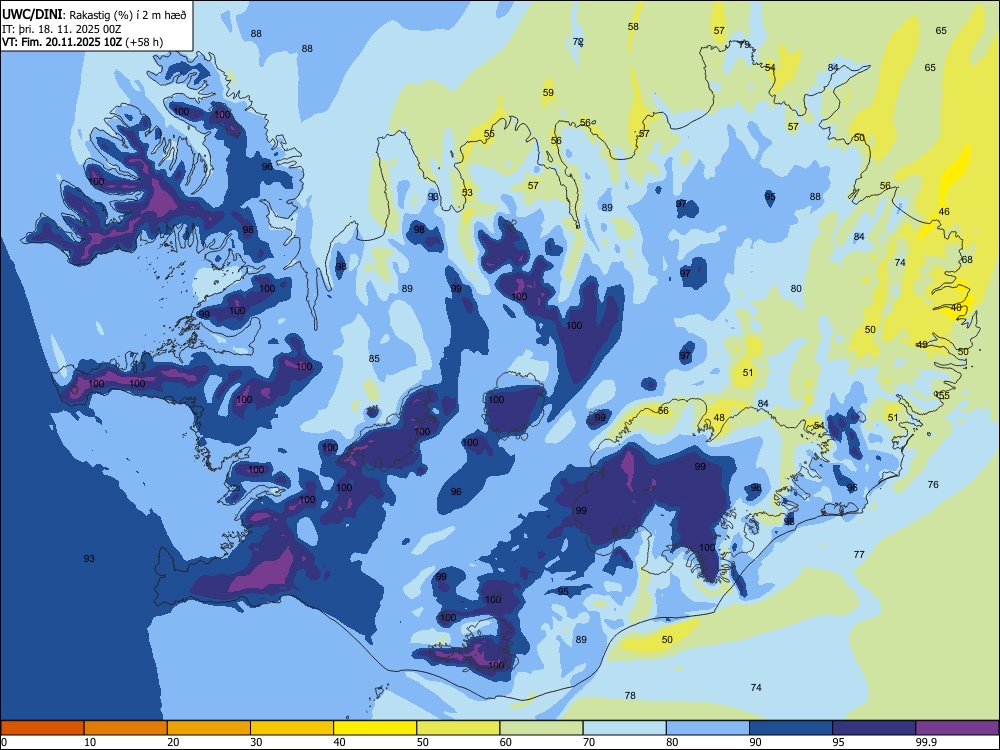1000x750 pixels.
Task: Click the 90-95 dark blue legend swatch
Action: click(x=791, y=728)
